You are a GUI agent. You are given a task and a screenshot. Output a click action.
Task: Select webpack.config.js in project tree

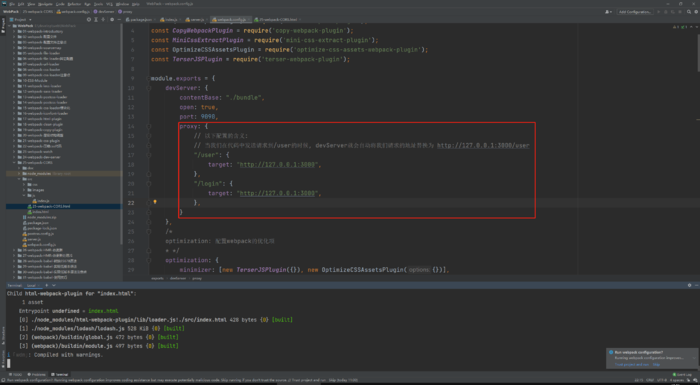(x=39, y=245)
